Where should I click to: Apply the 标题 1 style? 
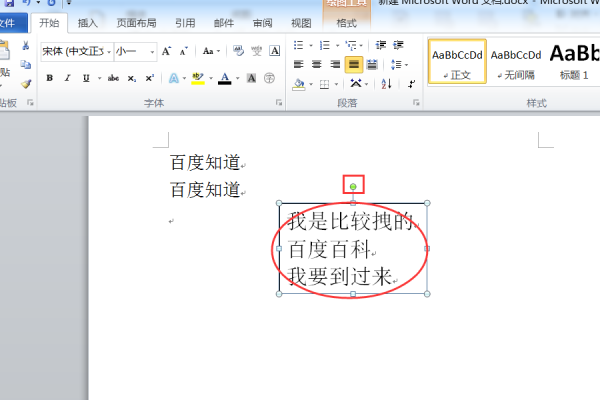coord(574,61)
